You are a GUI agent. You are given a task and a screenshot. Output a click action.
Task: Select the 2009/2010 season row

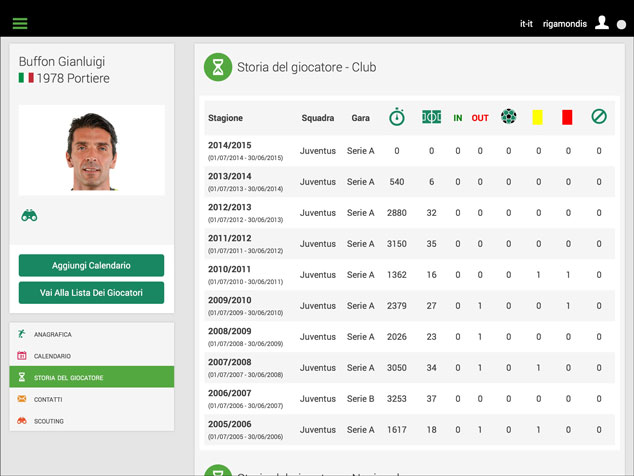coord(409,306)
